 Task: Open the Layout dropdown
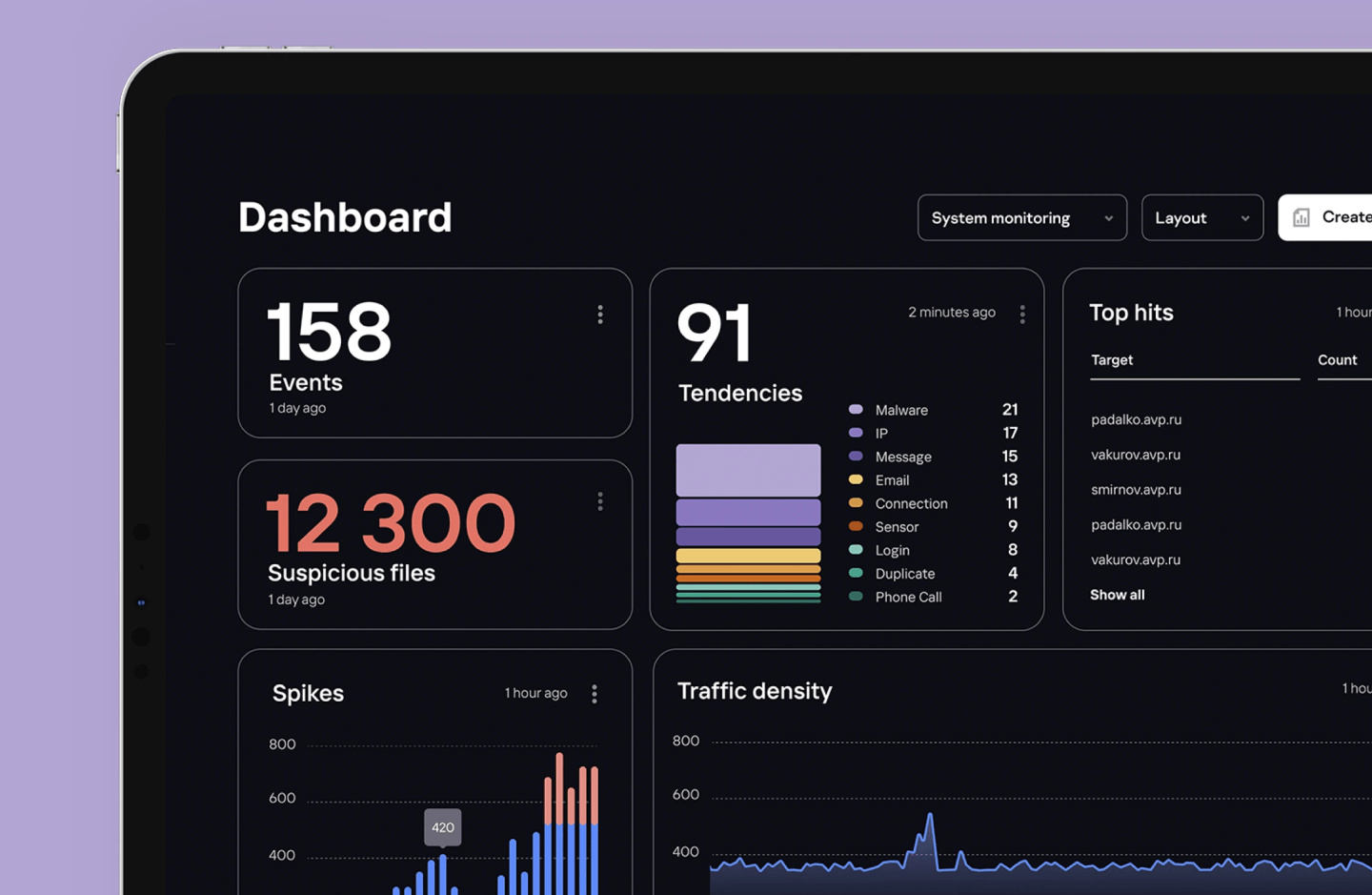[1202, 218]
